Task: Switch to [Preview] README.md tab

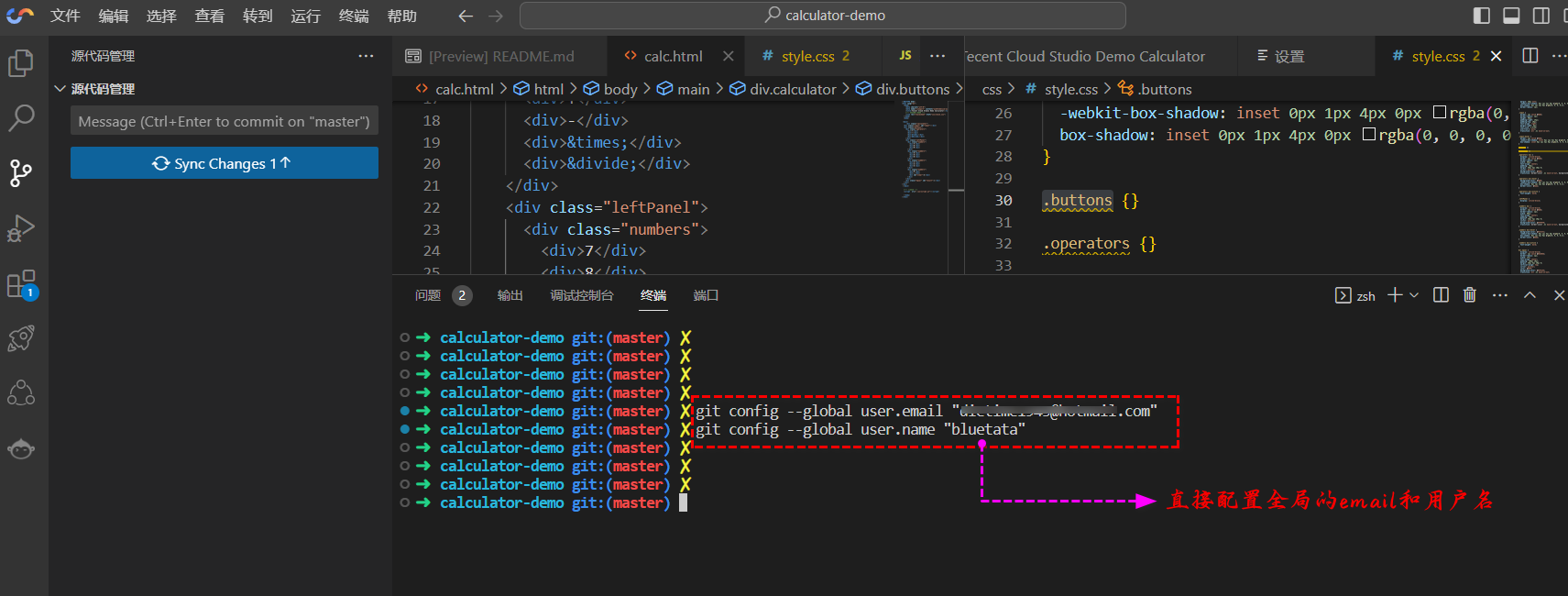Action: 500,56
